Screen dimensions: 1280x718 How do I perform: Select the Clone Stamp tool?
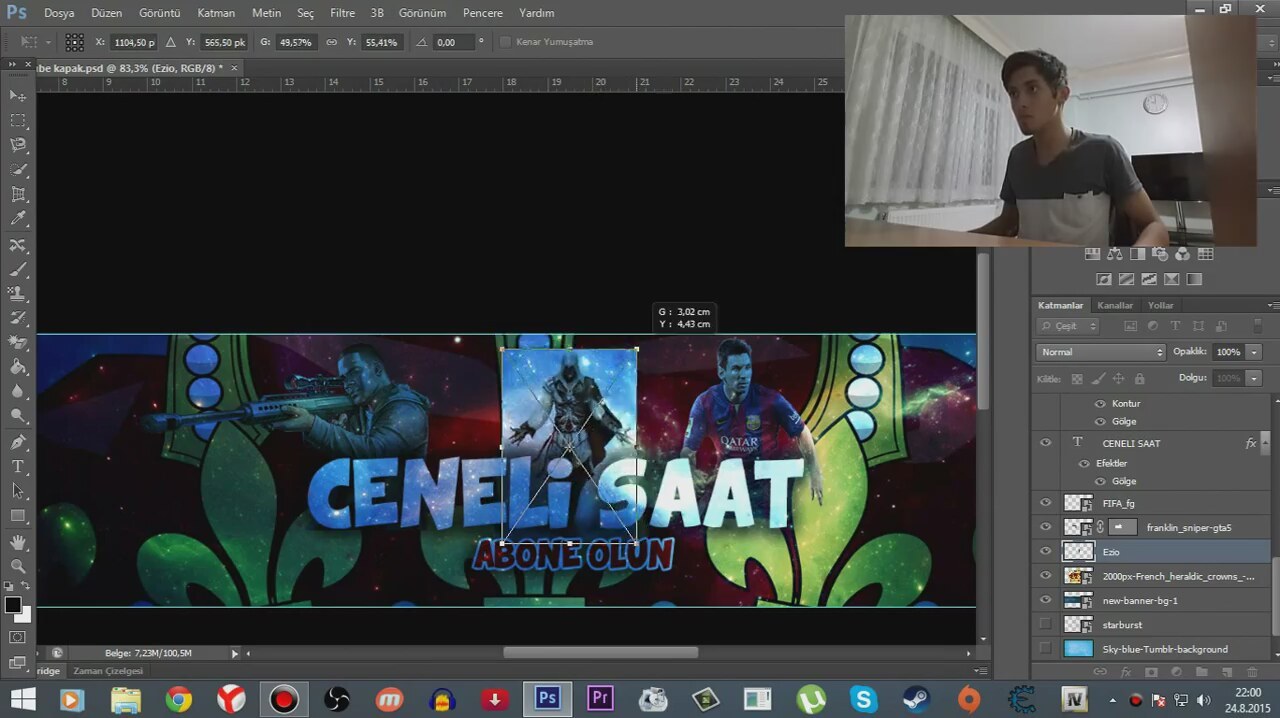point(18,294)
